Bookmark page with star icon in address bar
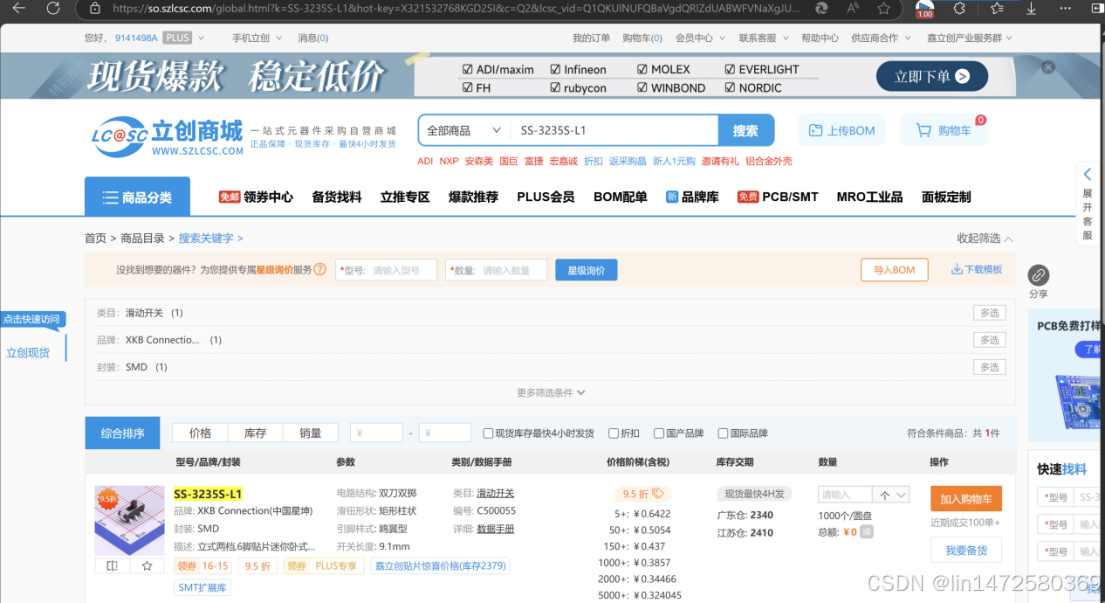 (x=884, y=8)
